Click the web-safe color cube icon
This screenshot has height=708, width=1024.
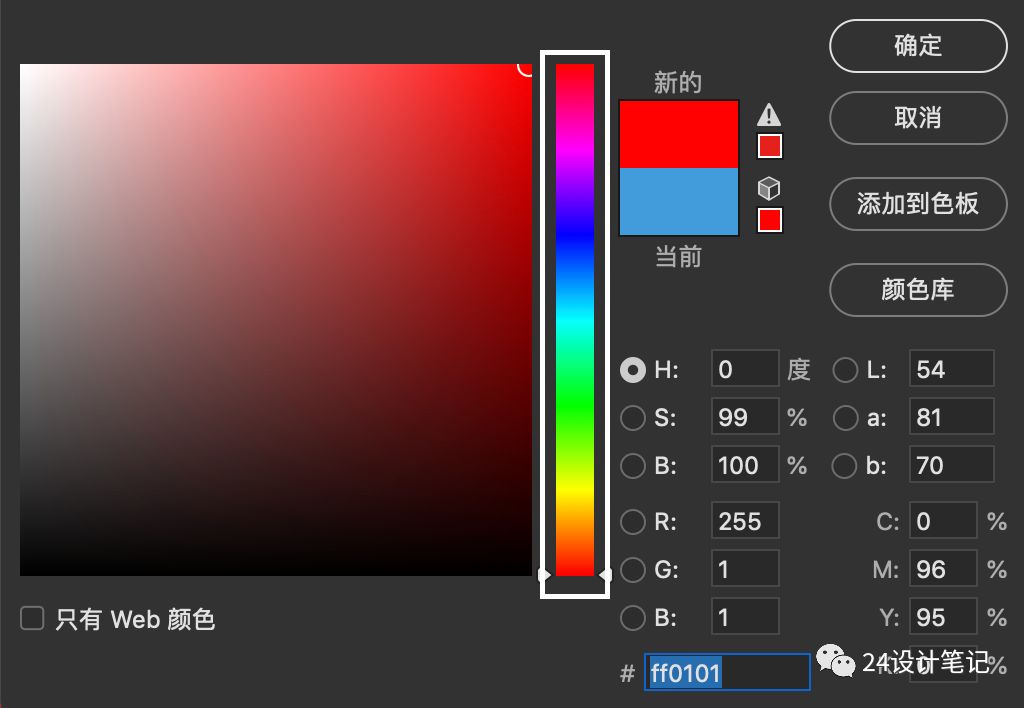(768, 188)
